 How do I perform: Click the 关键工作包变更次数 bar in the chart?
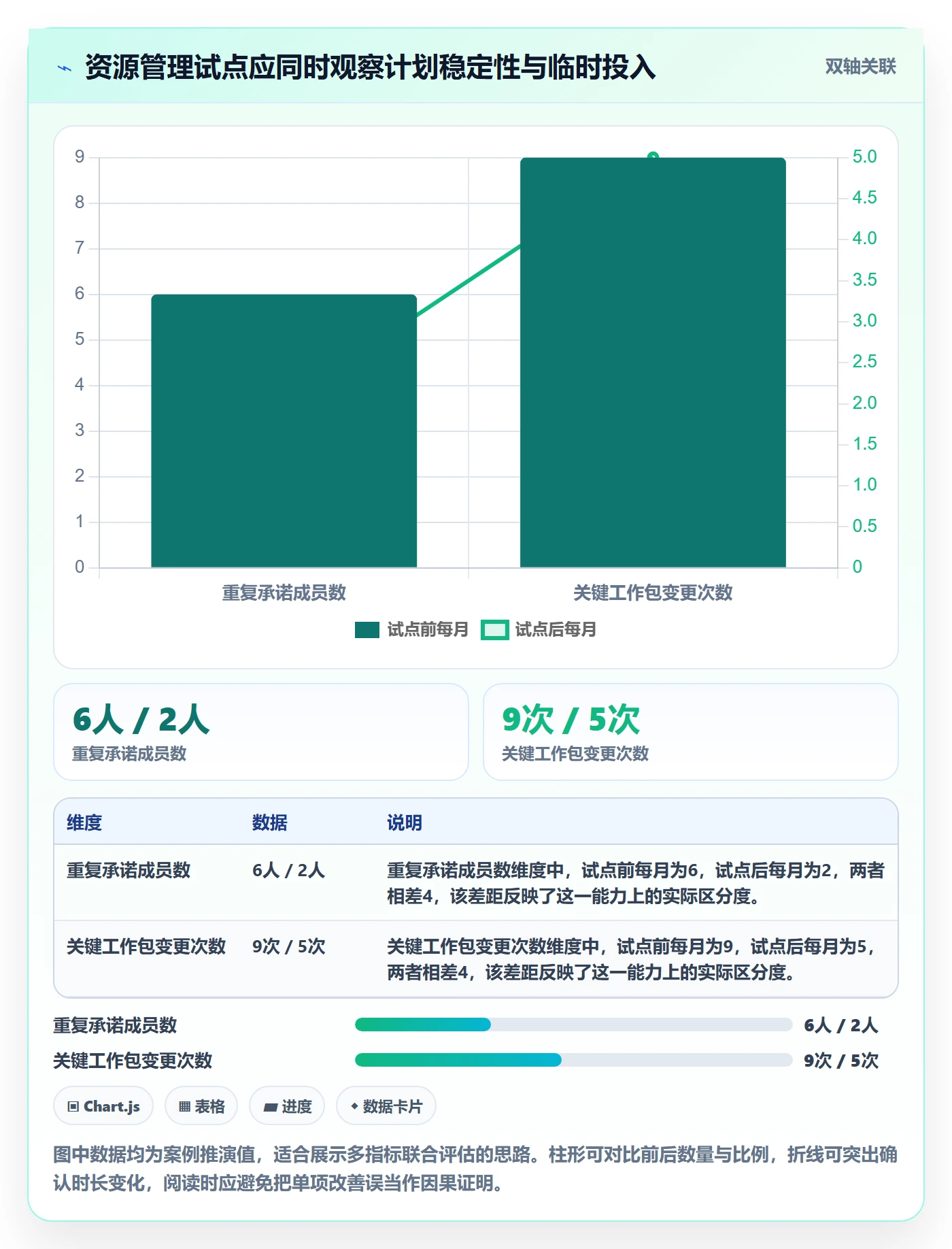[x=653, y=363]
